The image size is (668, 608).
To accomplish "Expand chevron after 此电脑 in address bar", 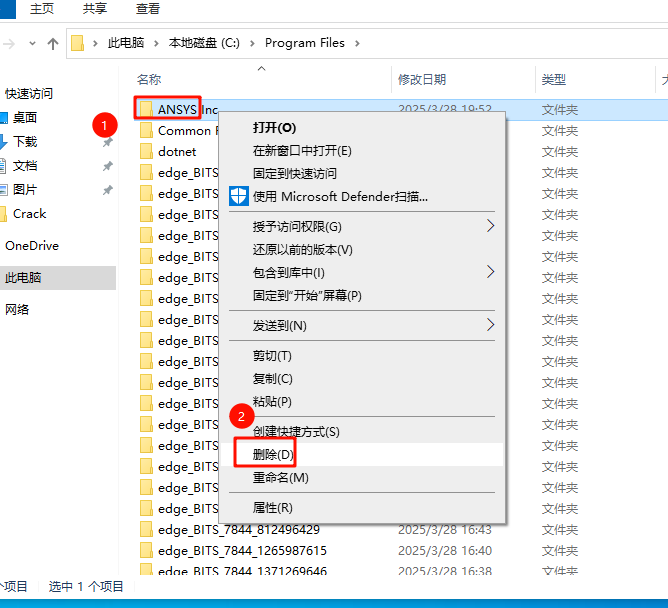I will pyautogui.click(x=156, y=43).
